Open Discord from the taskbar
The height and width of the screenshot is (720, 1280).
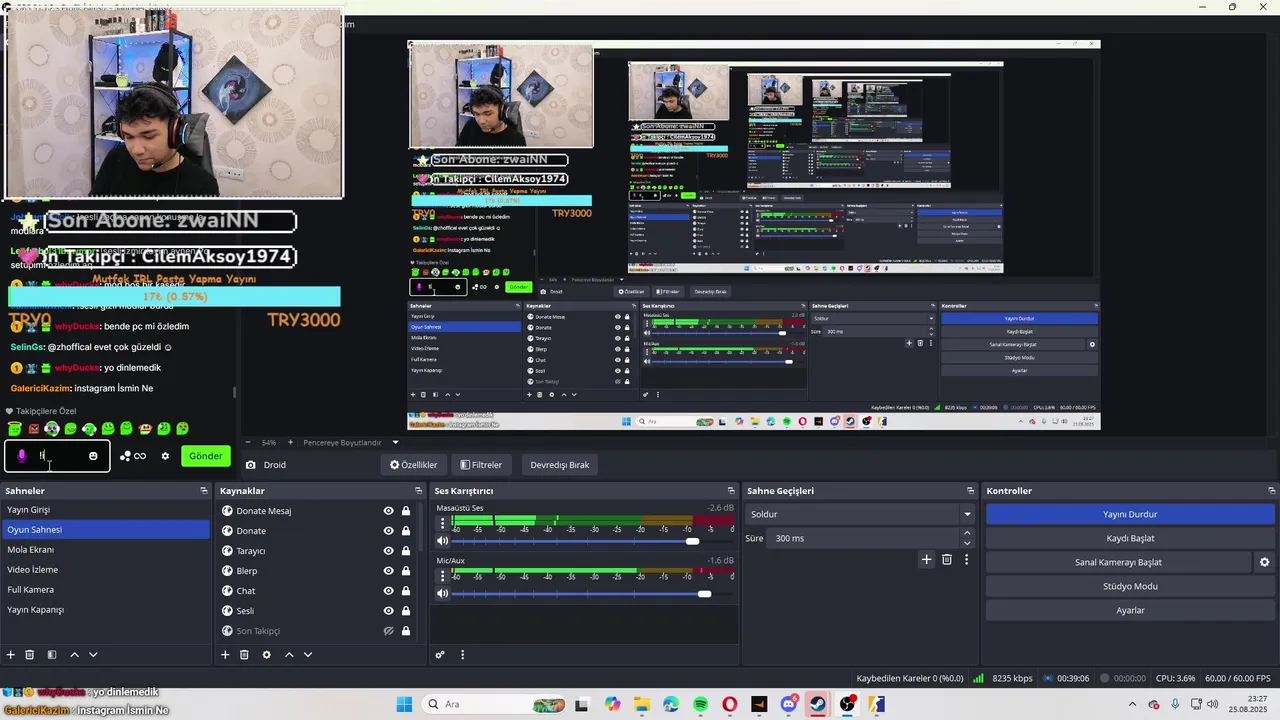point(789,705)
